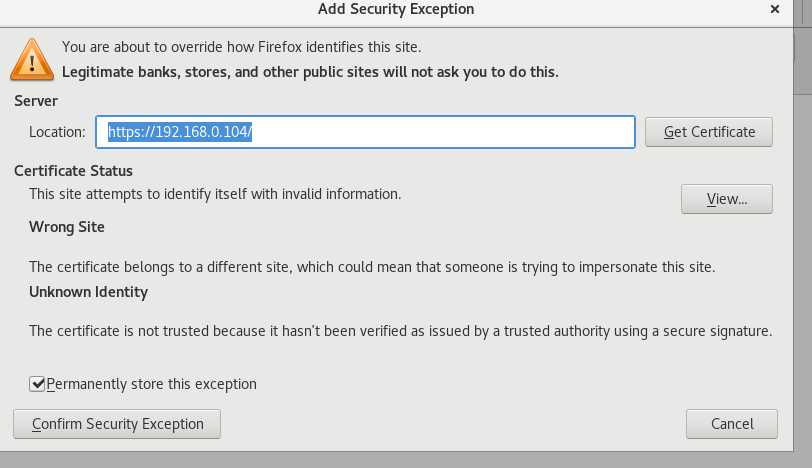Select the 'Certificate Status' section heading
Screen dimensions: 812x468
coord(73,171)
